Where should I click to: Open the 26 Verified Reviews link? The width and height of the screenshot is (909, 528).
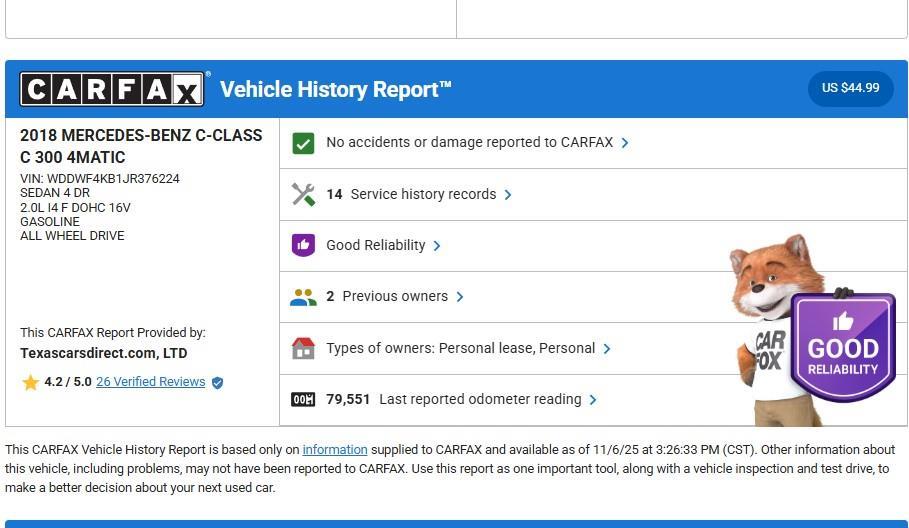coord(150,382)
